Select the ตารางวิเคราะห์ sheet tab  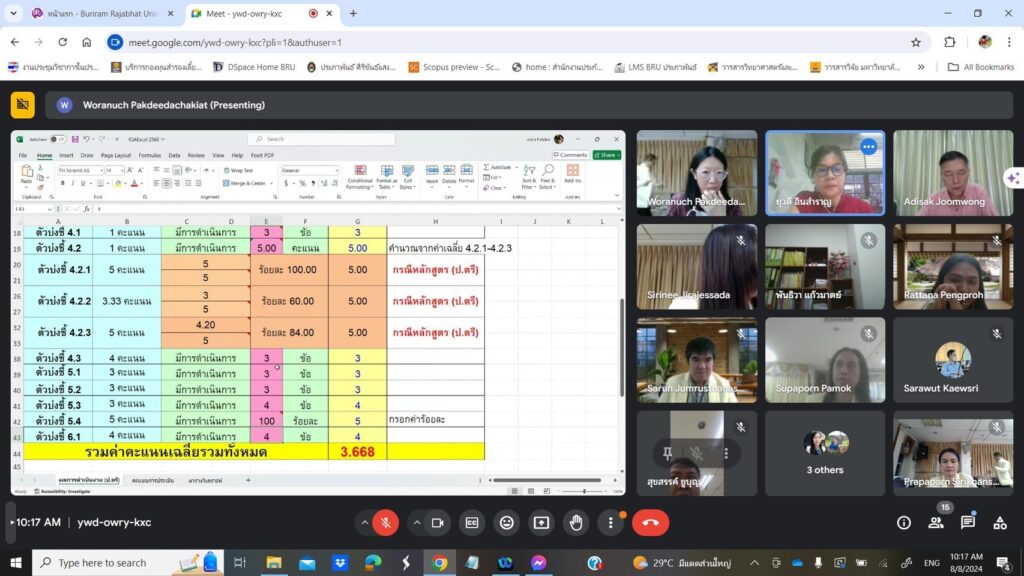pos(205,481)
